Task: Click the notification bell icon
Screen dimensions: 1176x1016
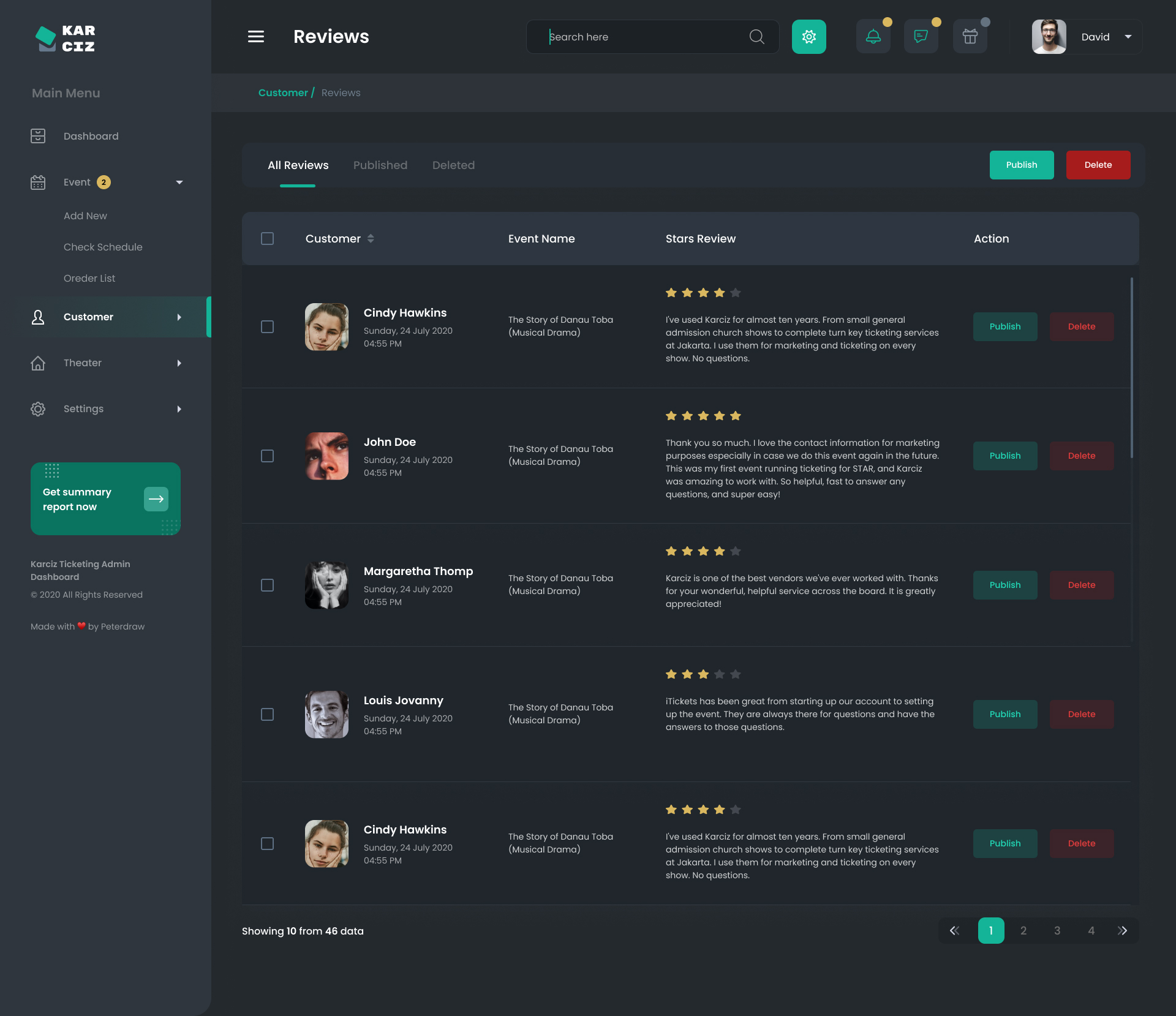Action: tap(873, 36)
